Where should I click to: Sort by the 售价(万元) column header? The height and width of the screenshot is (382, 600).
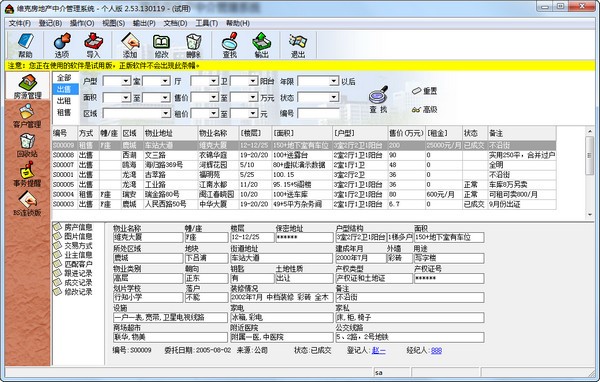pyautogui.click(x=406, y=133)
